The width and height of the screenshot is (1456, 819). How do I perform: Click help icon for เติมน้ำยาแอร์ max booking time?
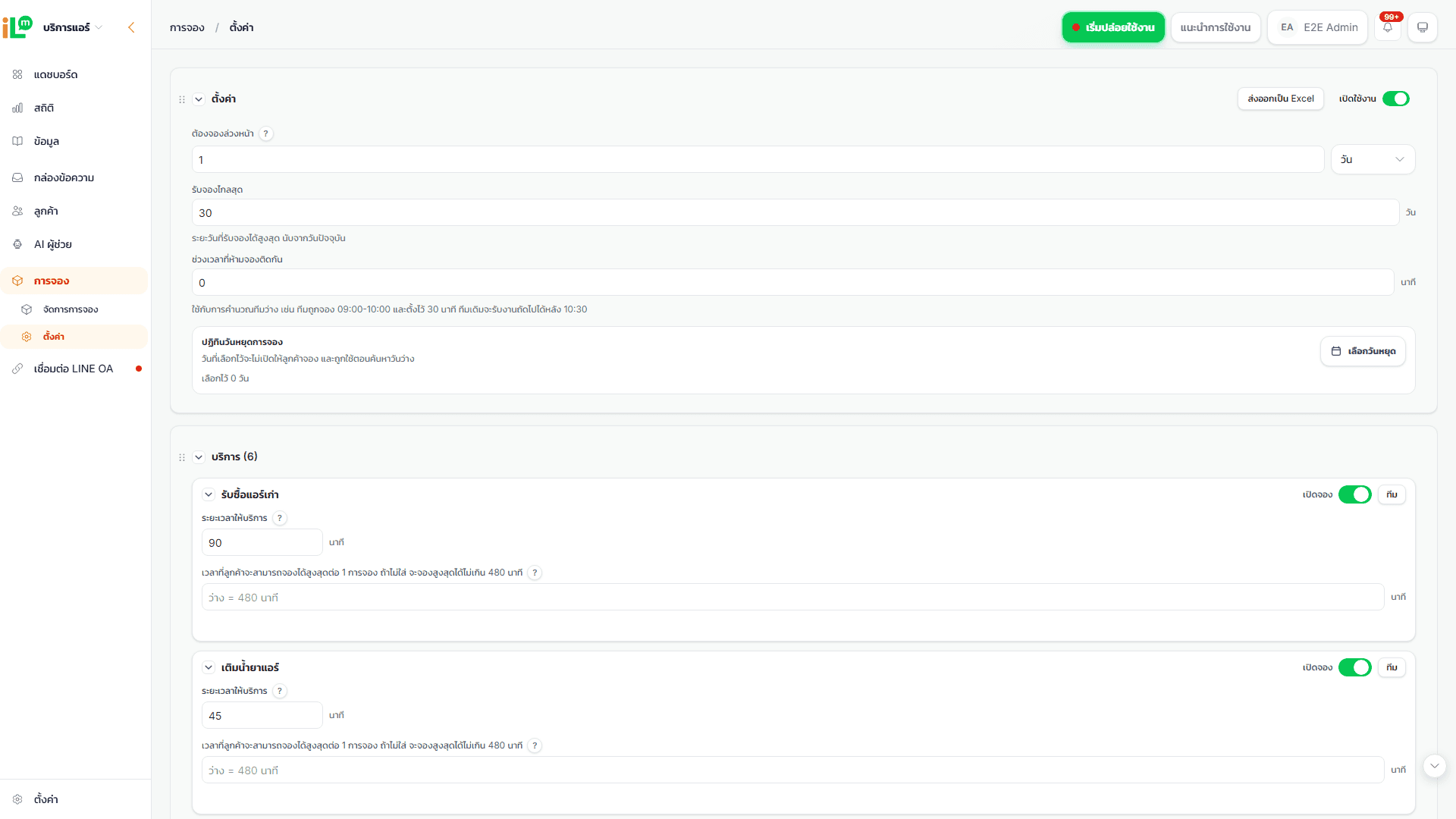[x=535, y=745]
